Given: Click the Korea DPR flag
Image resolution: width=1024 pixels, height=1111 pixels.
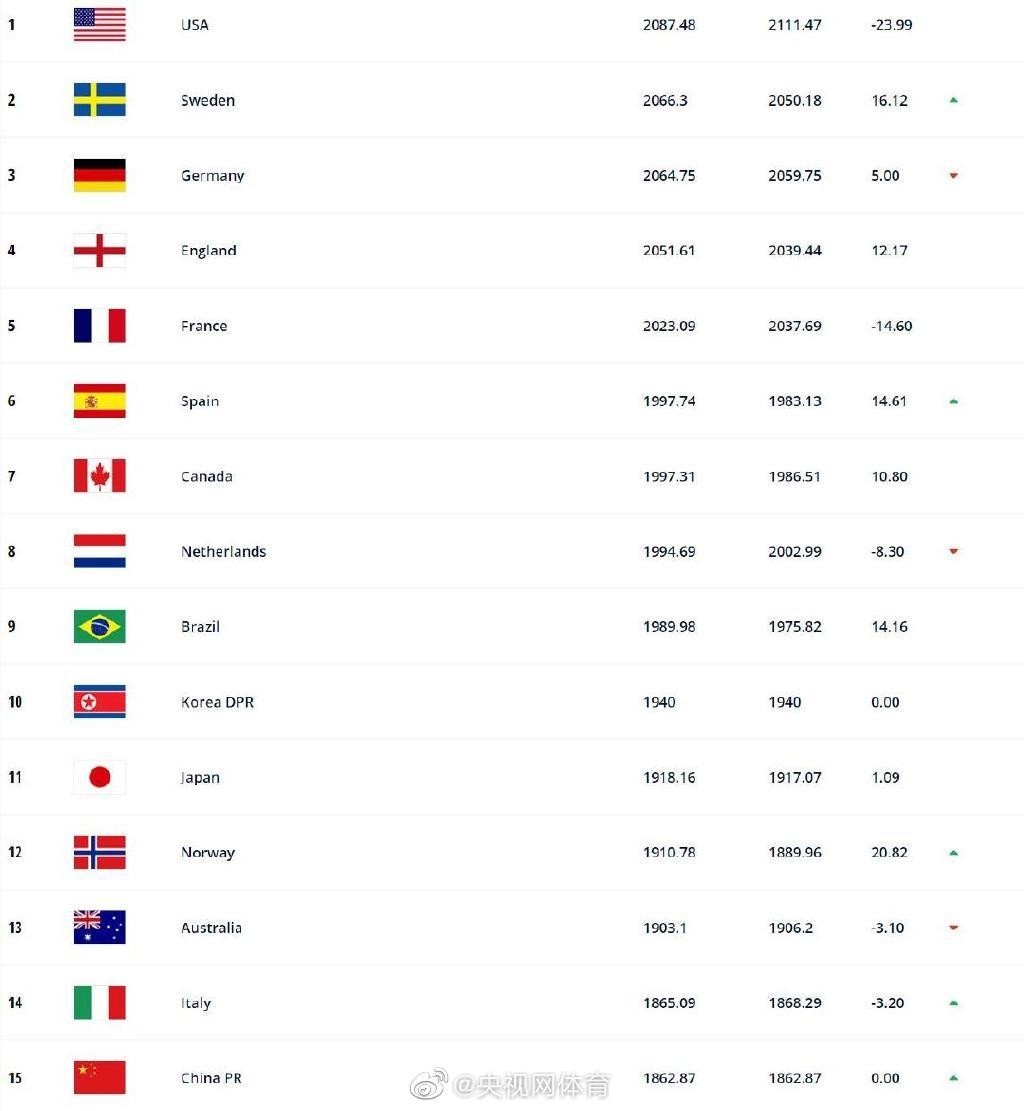Looking at the screenshot, I should [99, 701].
